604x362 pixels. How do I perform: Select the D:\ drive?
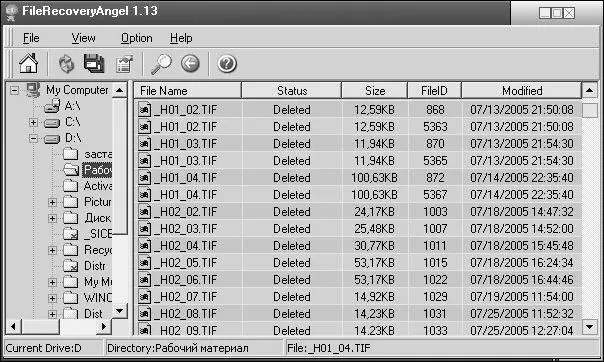[62, 138]
